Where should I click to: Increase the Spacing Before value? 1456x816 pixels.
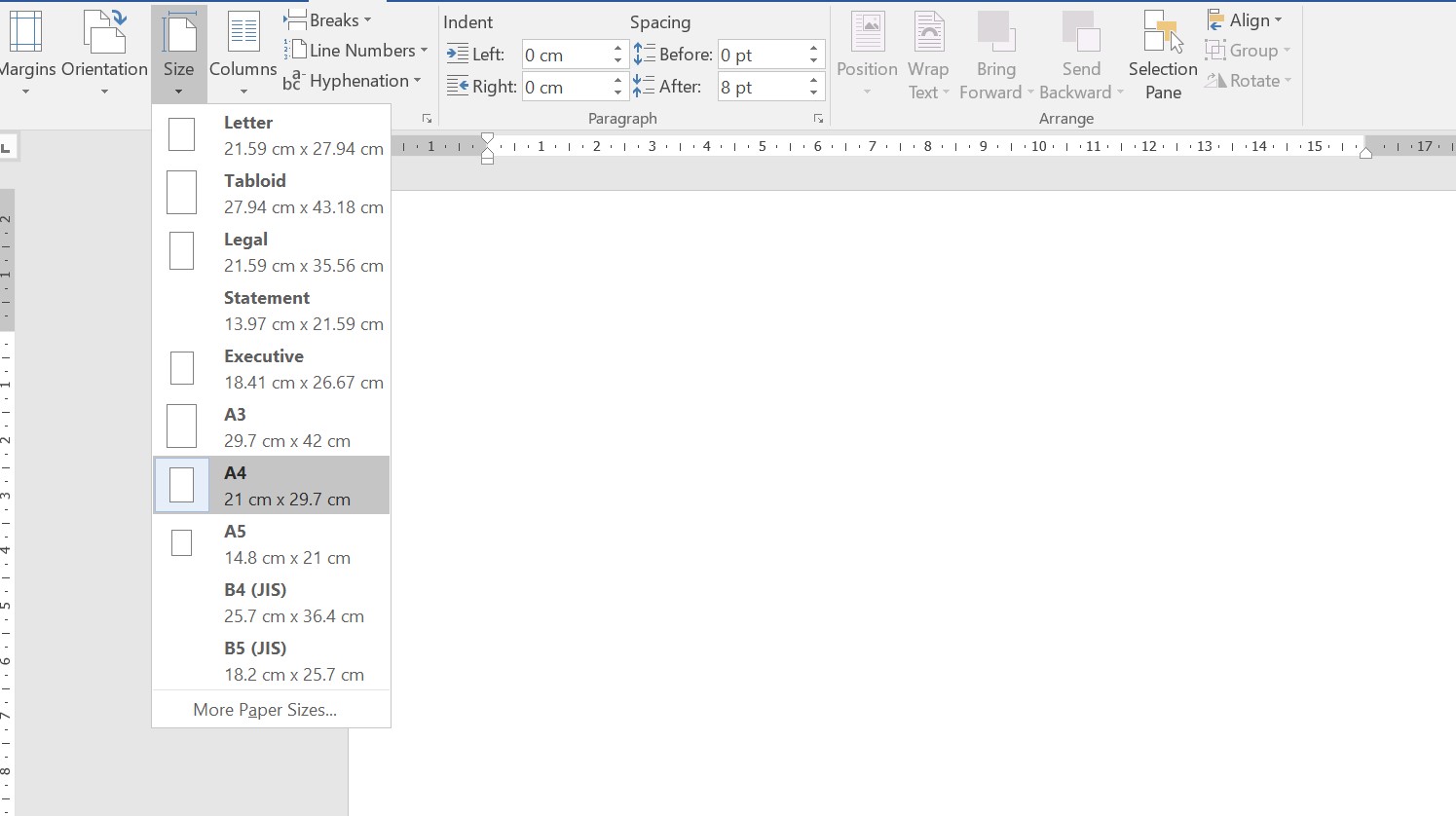[x=813, y=48]
